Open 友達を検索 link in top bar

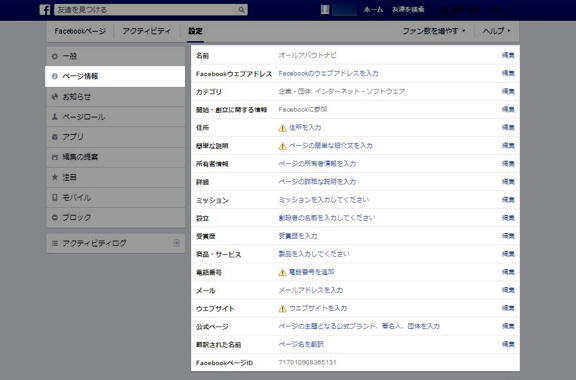tap(408, 10)
